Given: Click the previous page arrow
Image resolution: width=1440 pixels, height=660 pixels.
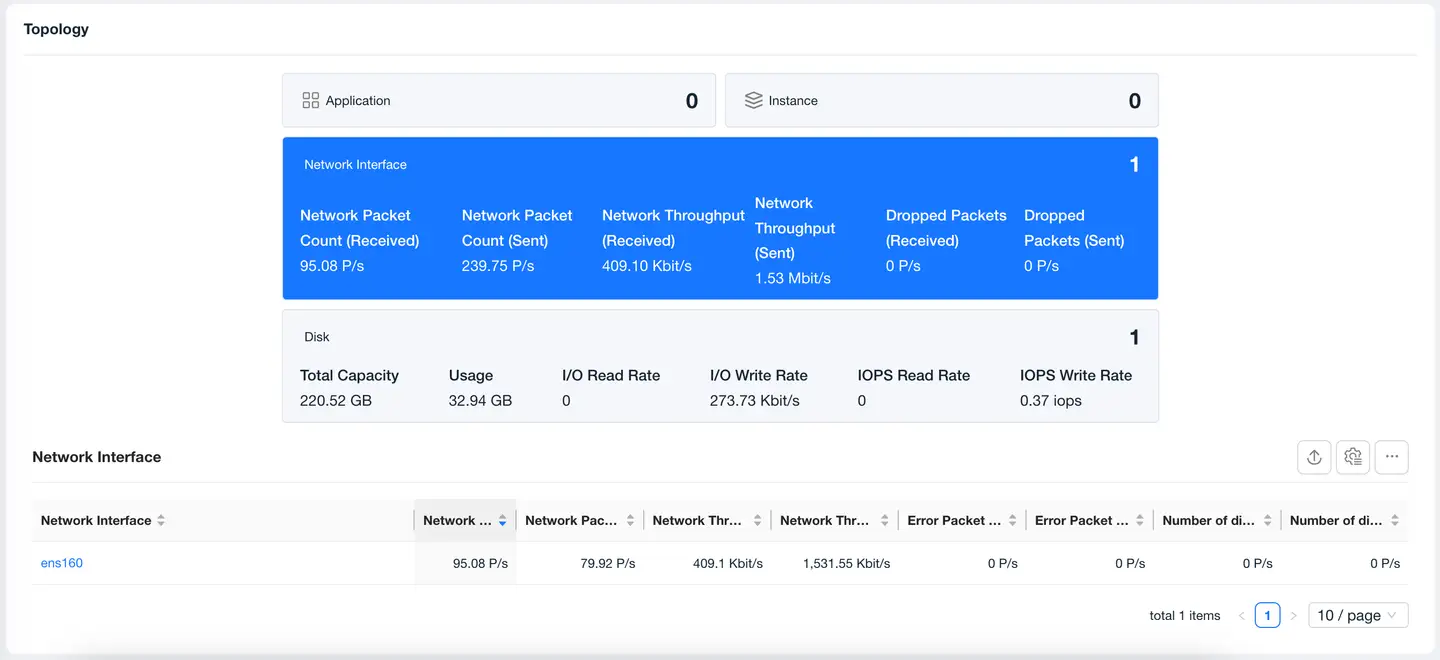Looking at the screenshot, I should pos(1242,616).
